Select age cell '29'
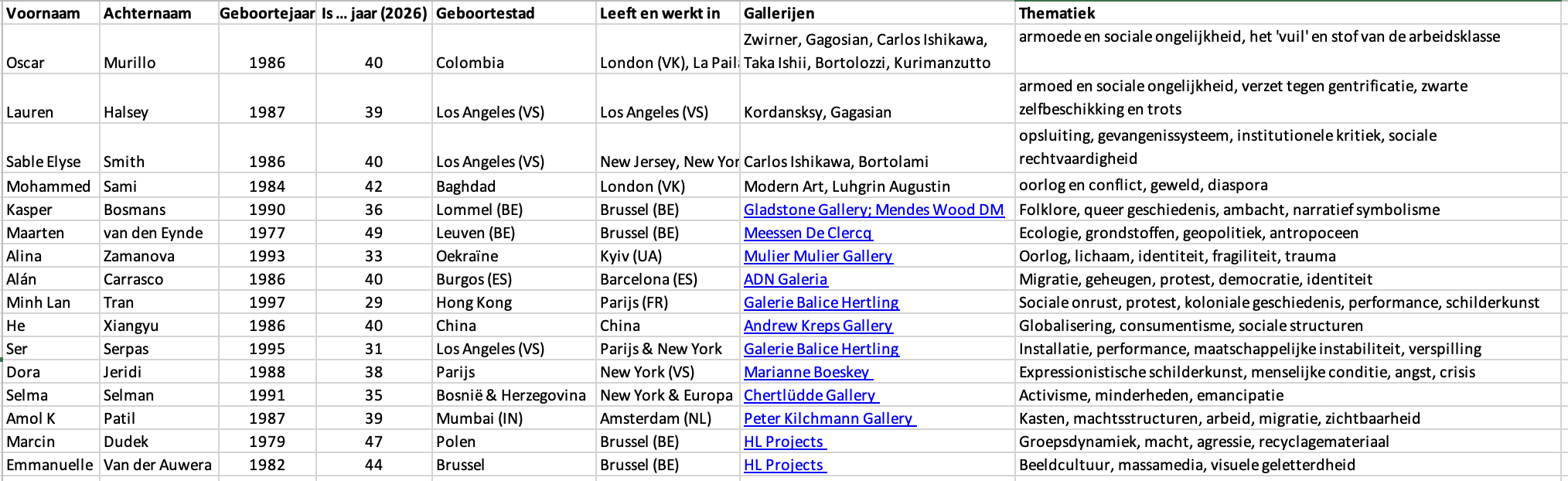Viewport: 1568px width, 481px height. pyautogui.click(x=374, y=302)
